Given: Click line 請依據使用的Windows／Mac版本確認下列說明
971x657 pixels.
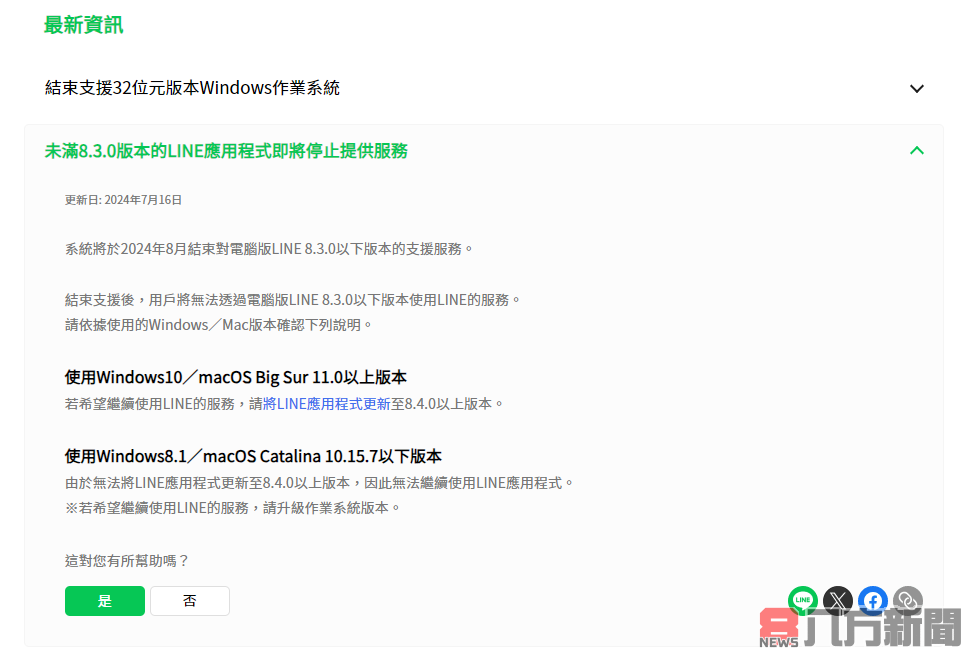Looking at the screenshot, I should point(218,325).
